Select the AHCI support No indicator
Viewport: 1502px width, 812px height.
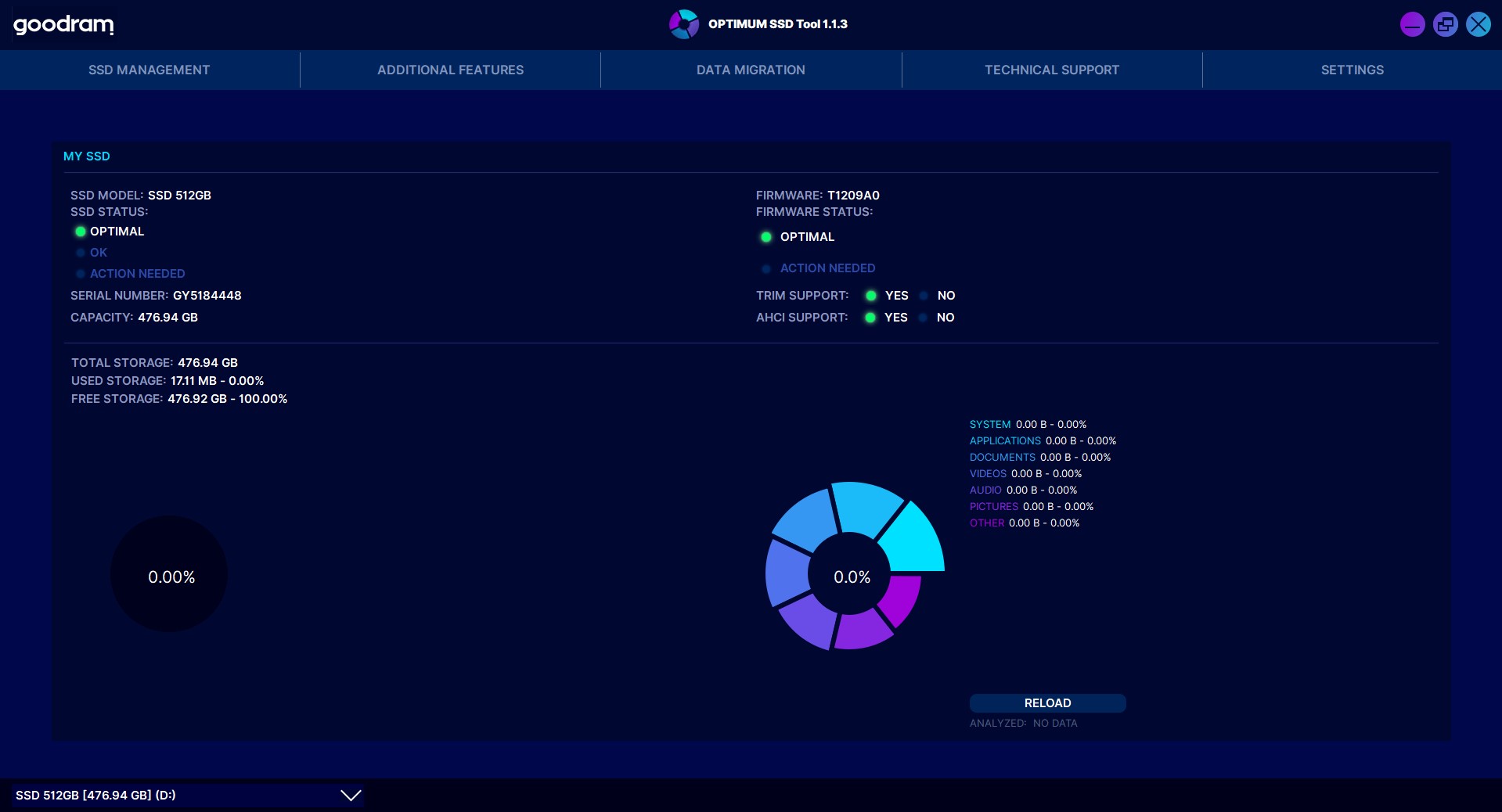[923, 318]
